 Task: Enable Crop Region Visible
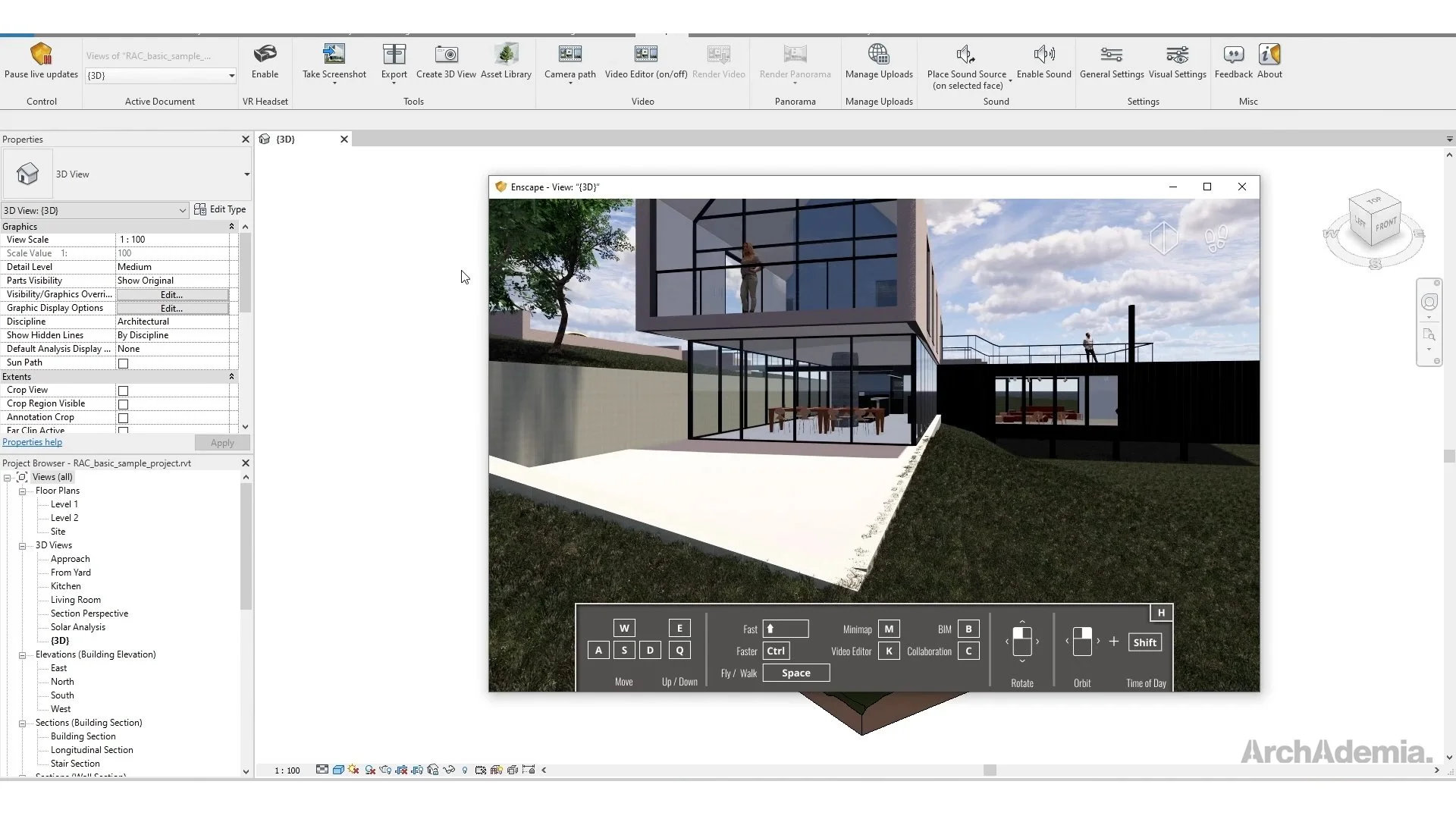tap(122, 404)
